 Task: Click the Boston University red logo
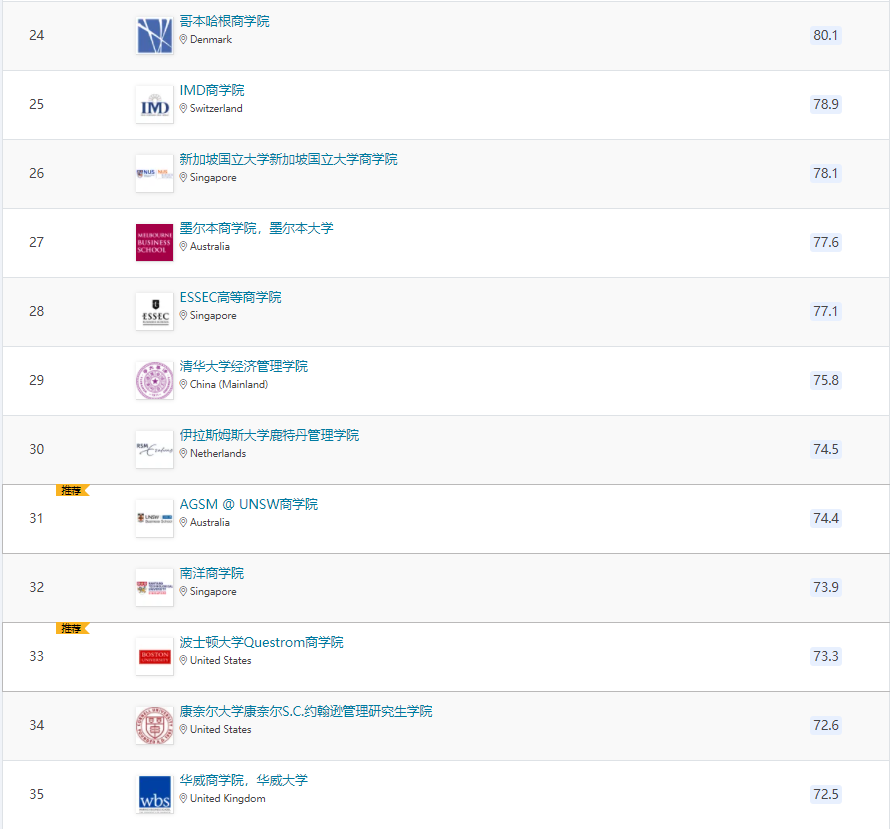(154, 657)
